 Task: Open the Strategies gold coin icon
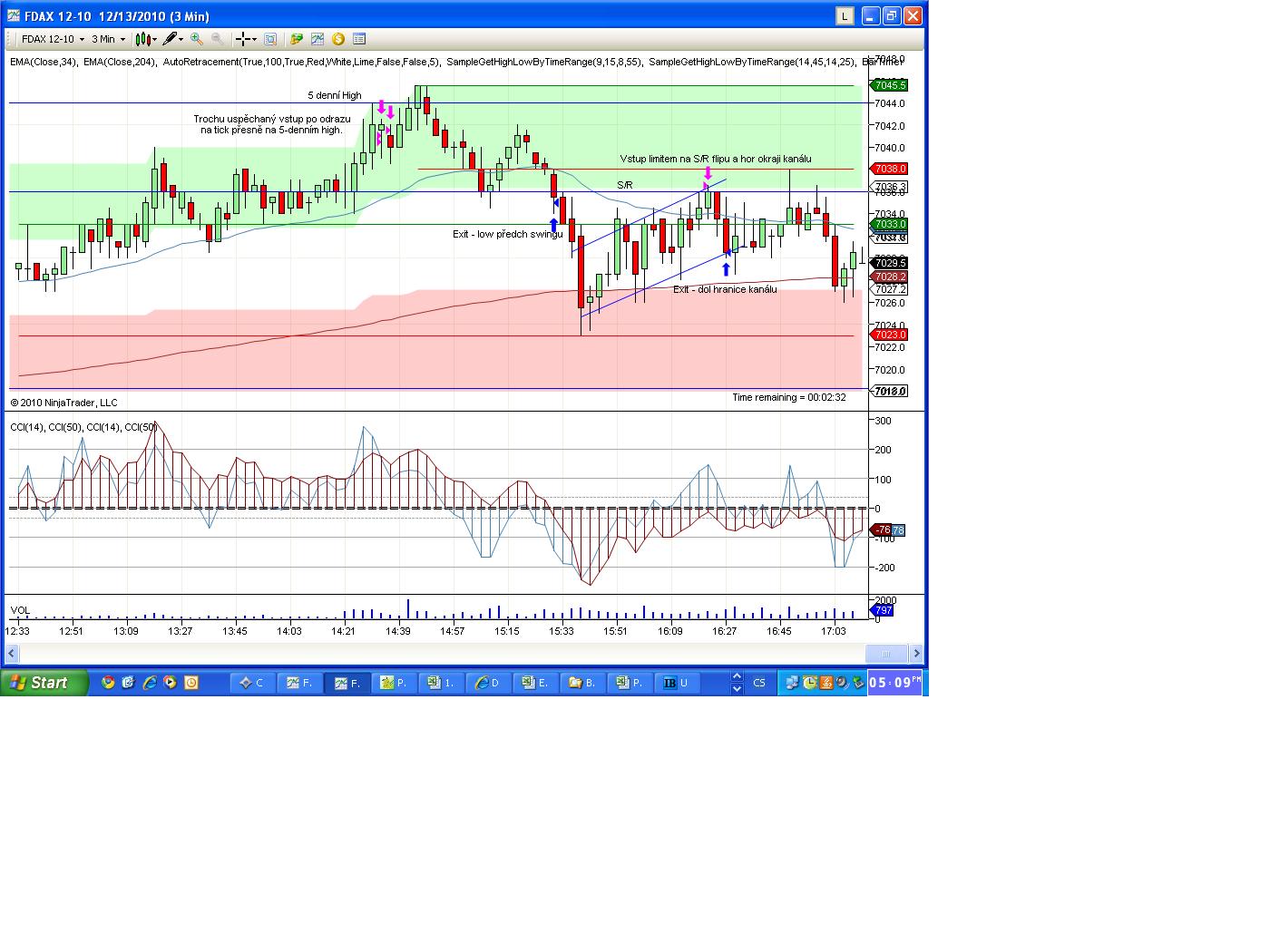pyautogui.click(x=338, y=39)
